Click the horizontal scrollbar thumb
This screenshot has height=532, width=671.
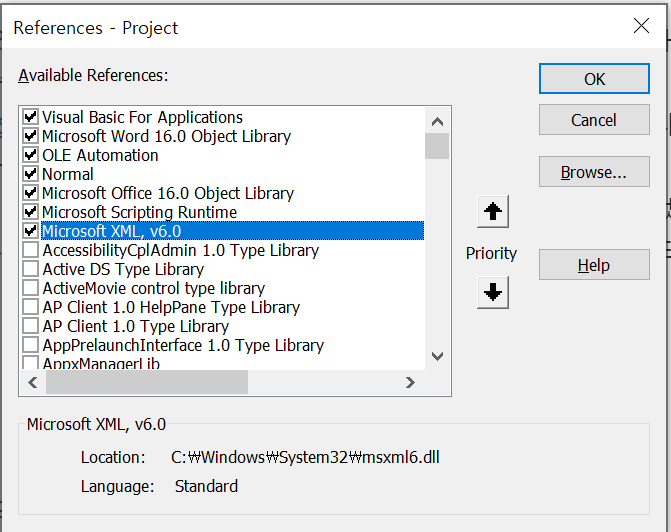click(x=147, y=382)
